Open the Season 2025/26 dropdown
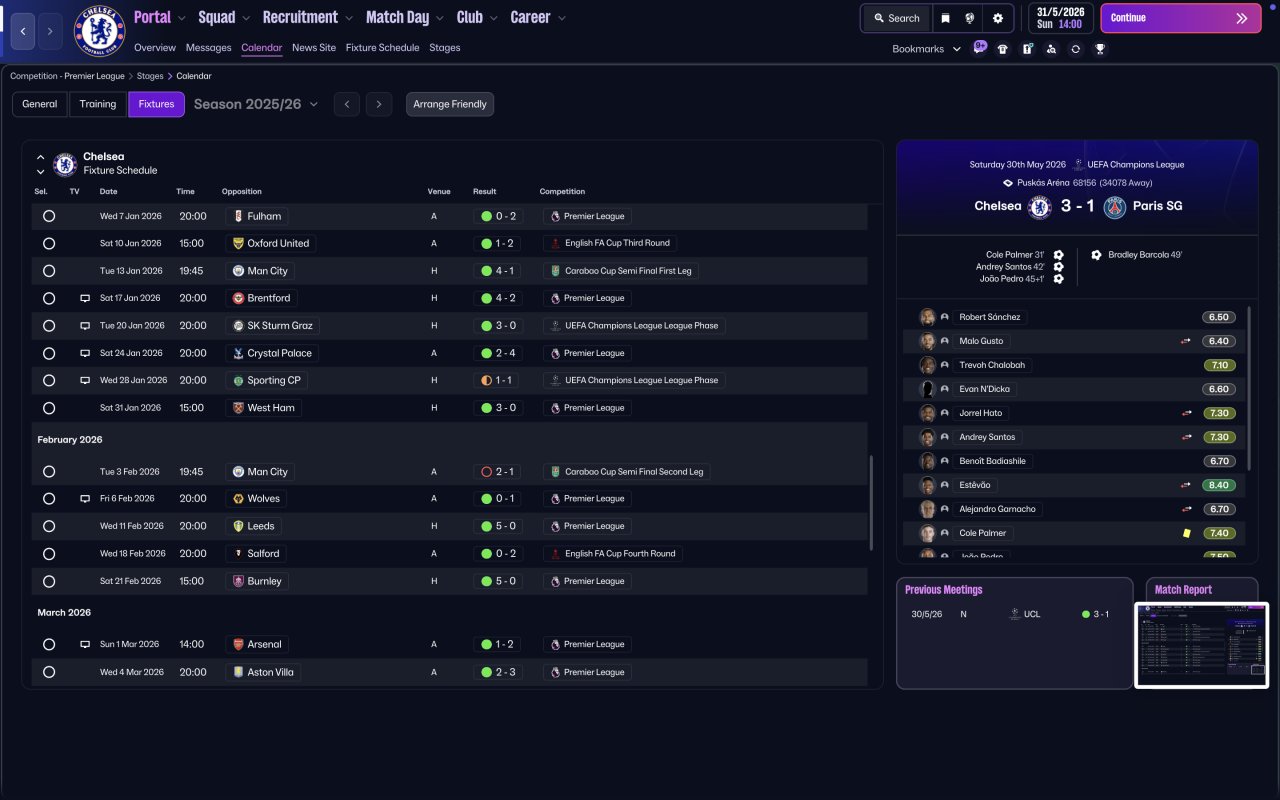Image resolution: width=1280 pixels, height=800 pixels. [x=256, y=104]
